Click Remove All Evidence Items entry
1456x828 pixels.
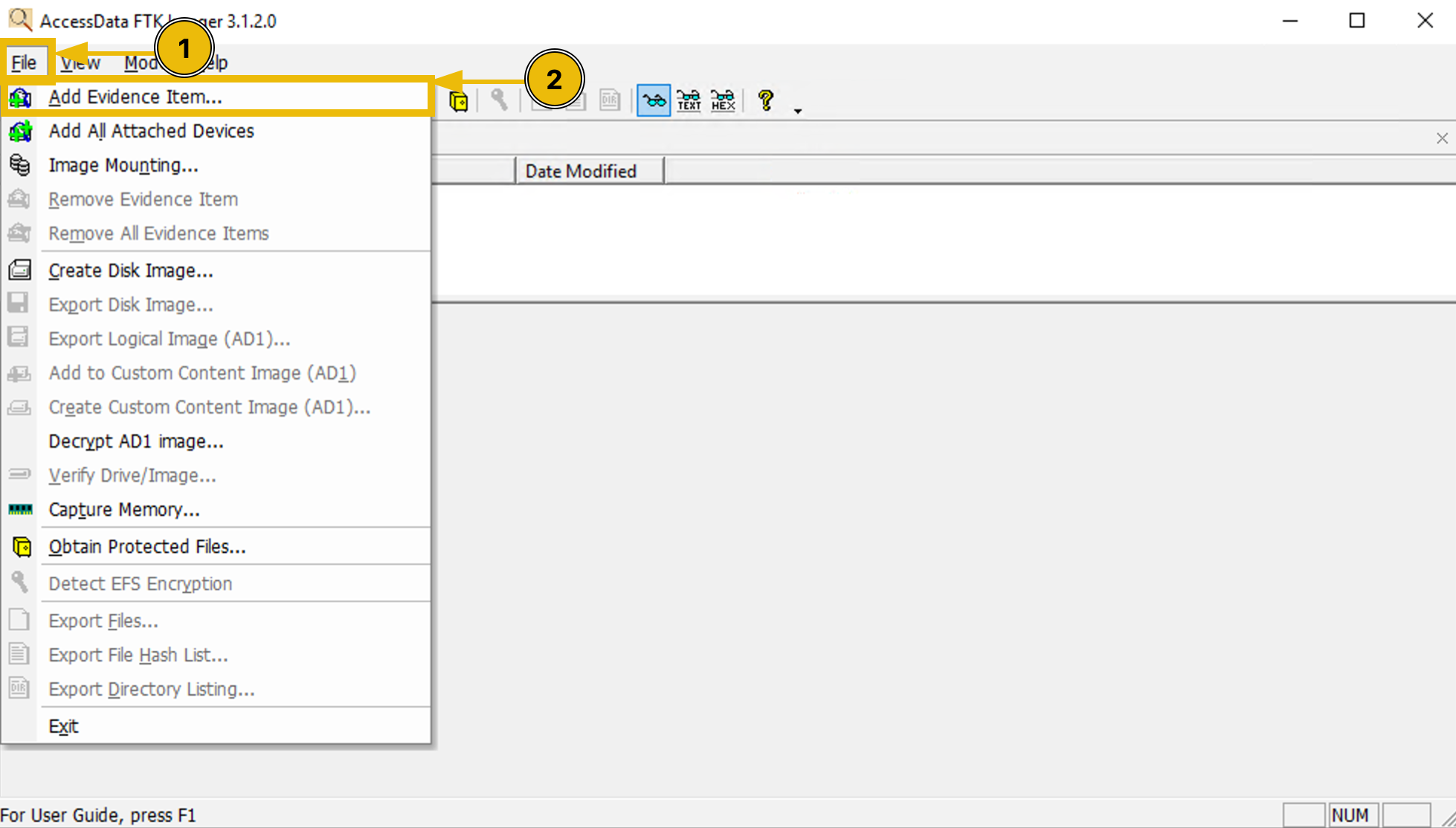pos(216,233)
